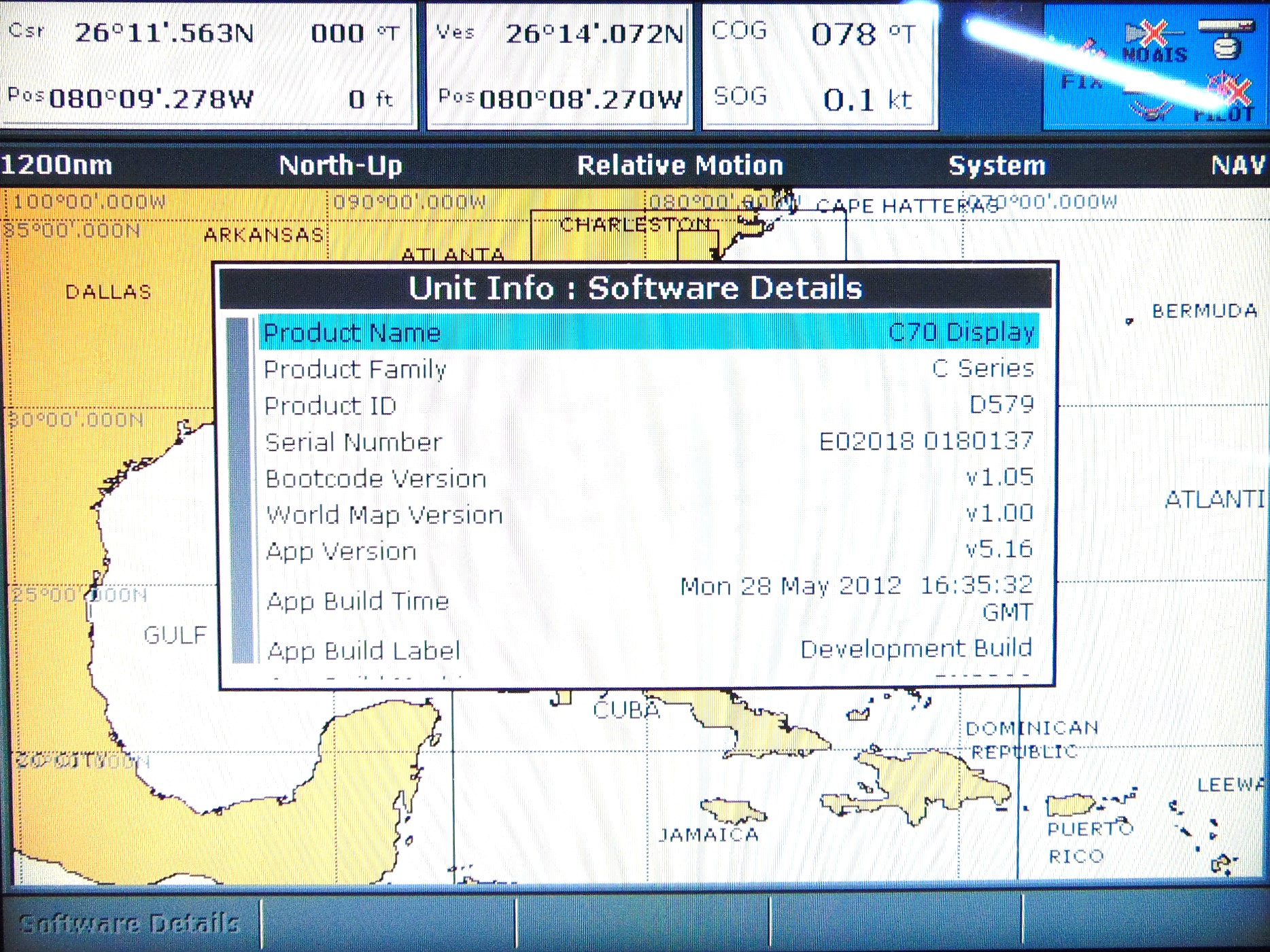Select the World Map Version row

(649, 514)
